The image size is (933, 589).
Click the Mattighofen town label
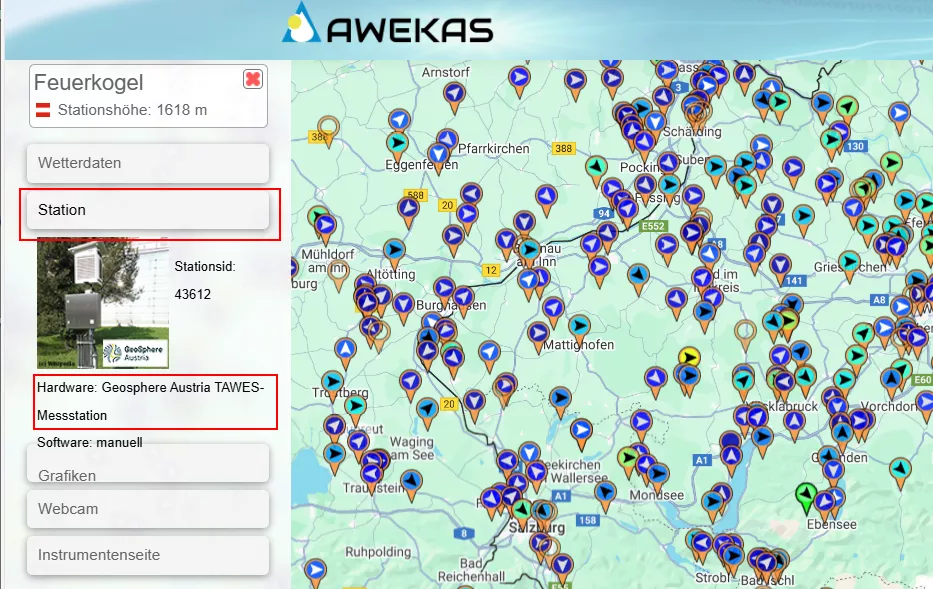click(578, 344)
